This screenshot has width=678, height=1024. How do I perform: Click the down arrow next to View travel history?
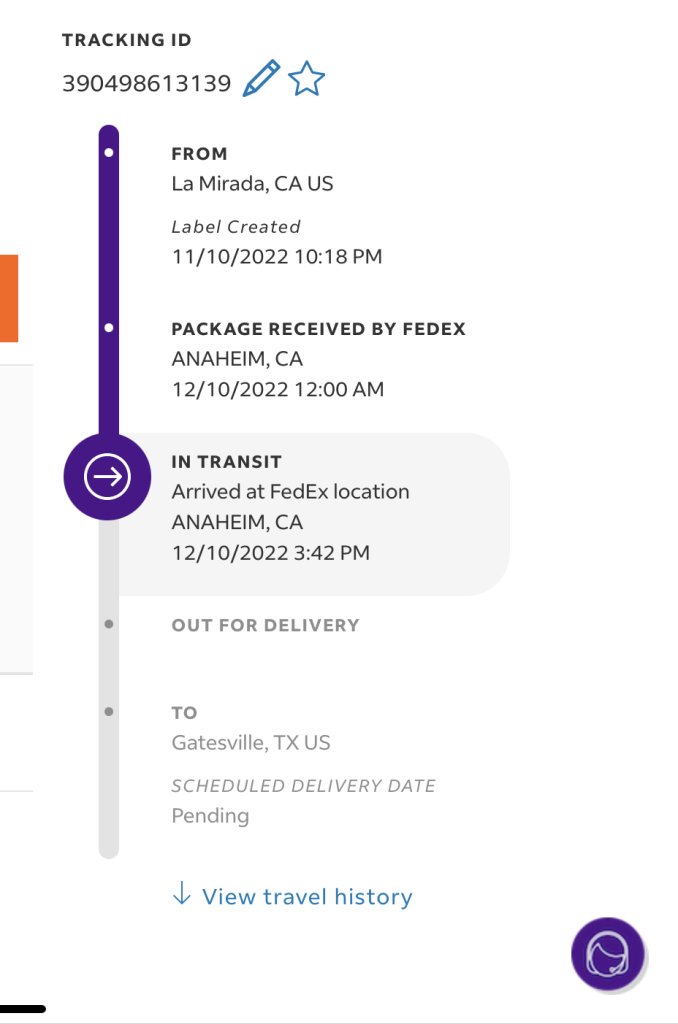pyautogui.click(x=182, y=893)
